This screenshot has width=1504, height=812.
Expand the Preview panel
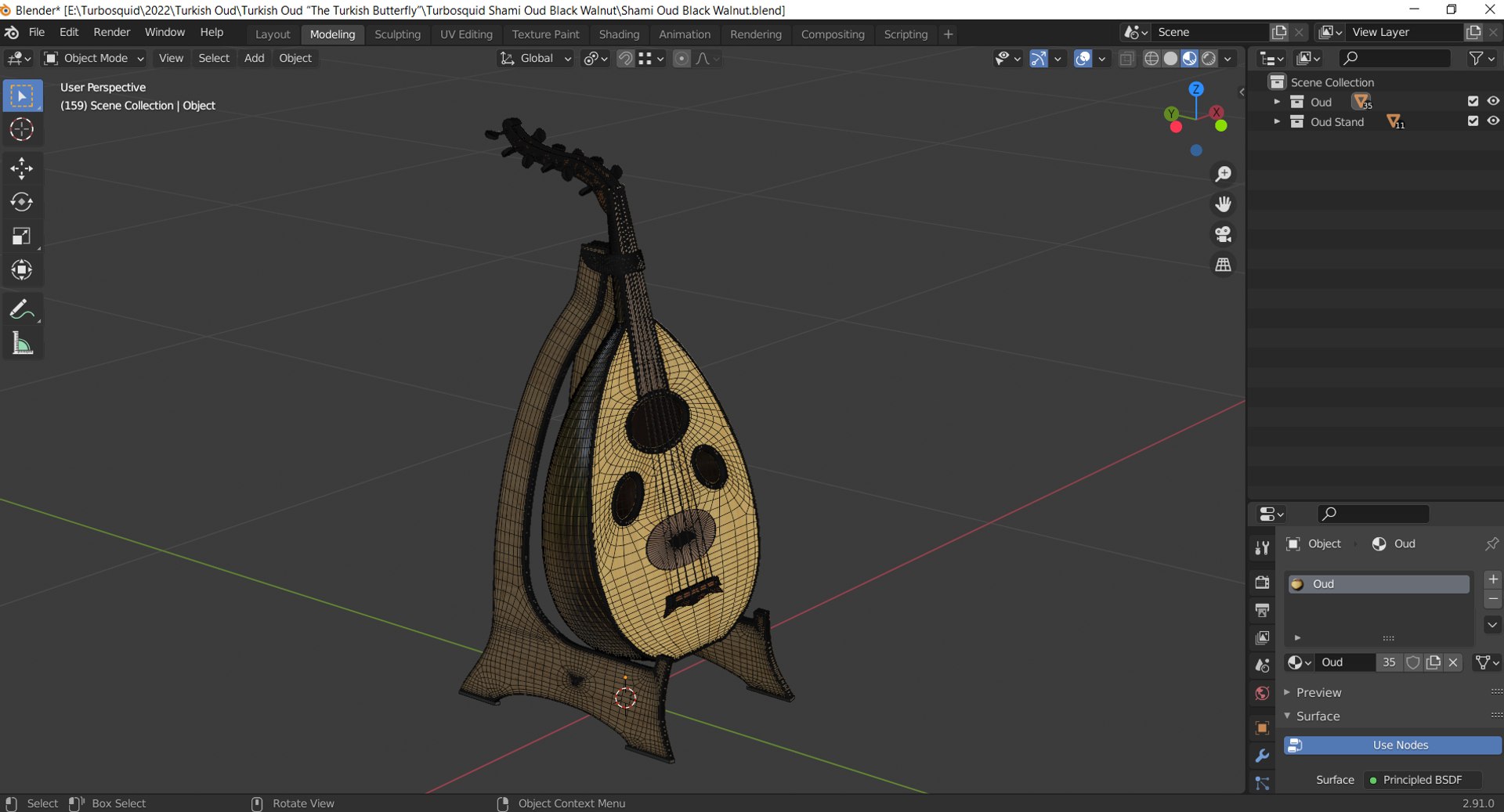coord(1318,692)
